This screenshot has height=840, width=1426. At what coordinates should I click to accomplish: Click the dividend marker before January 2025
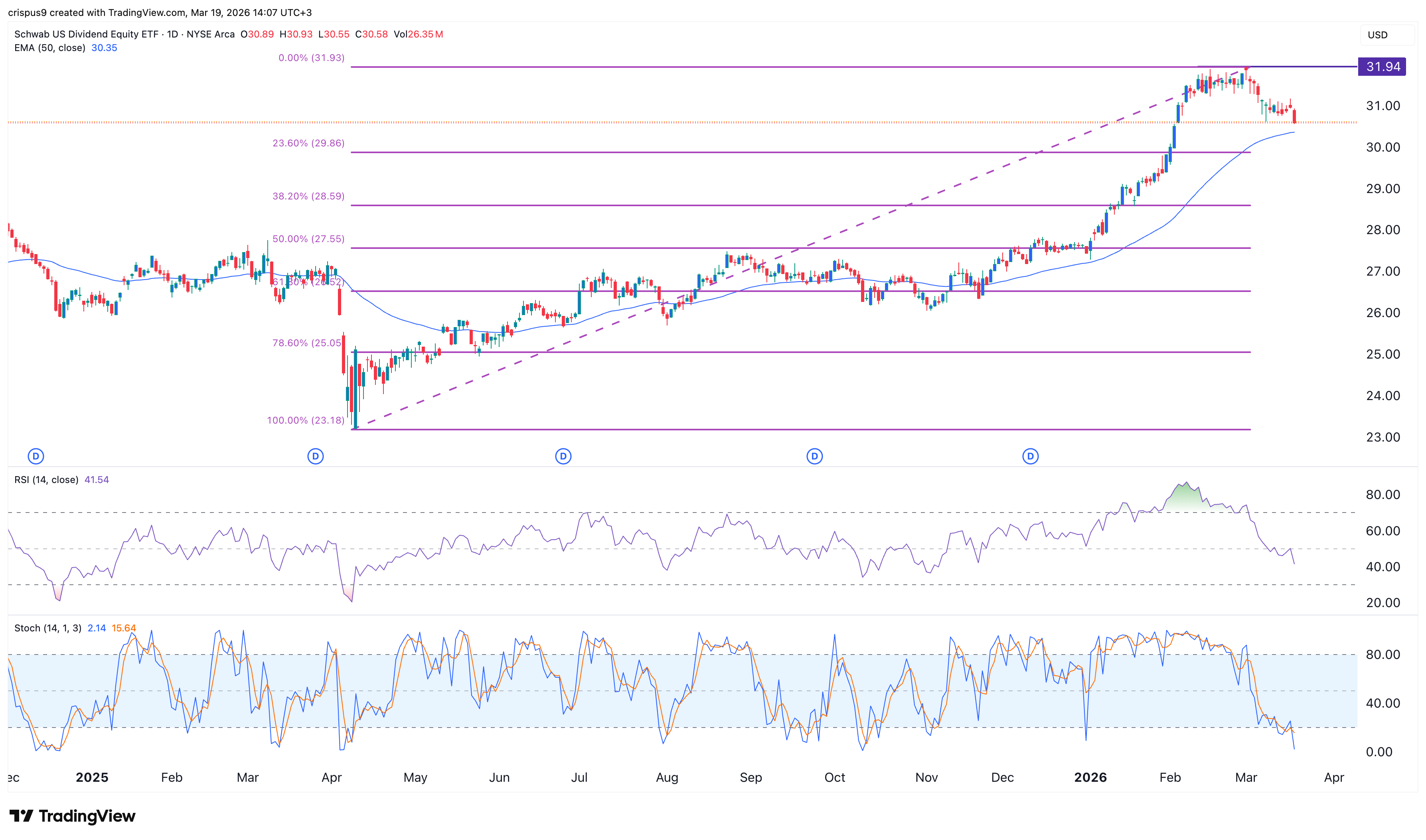coord(36,456)
